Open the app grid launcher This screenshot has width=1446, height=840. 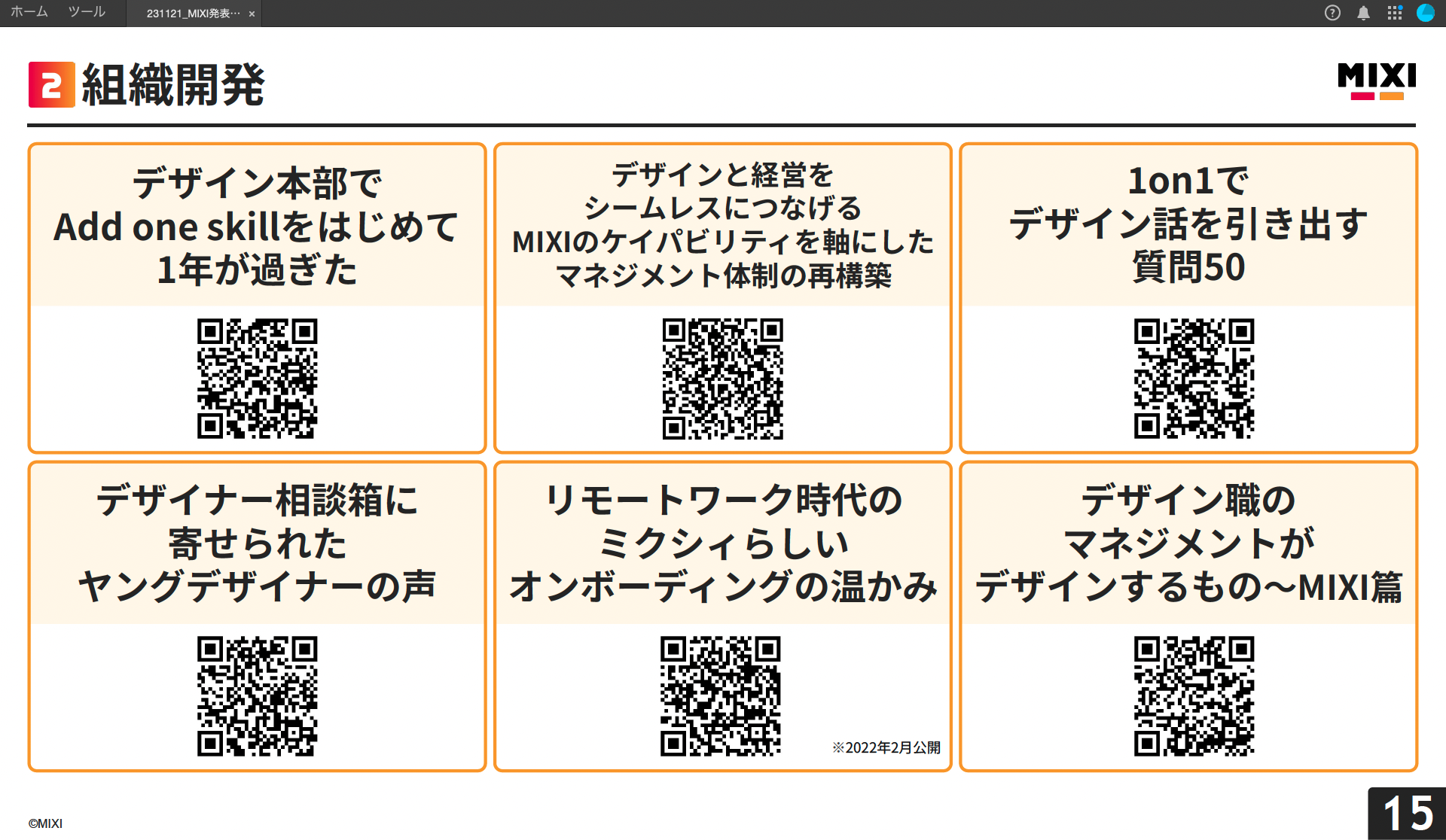1395,12
